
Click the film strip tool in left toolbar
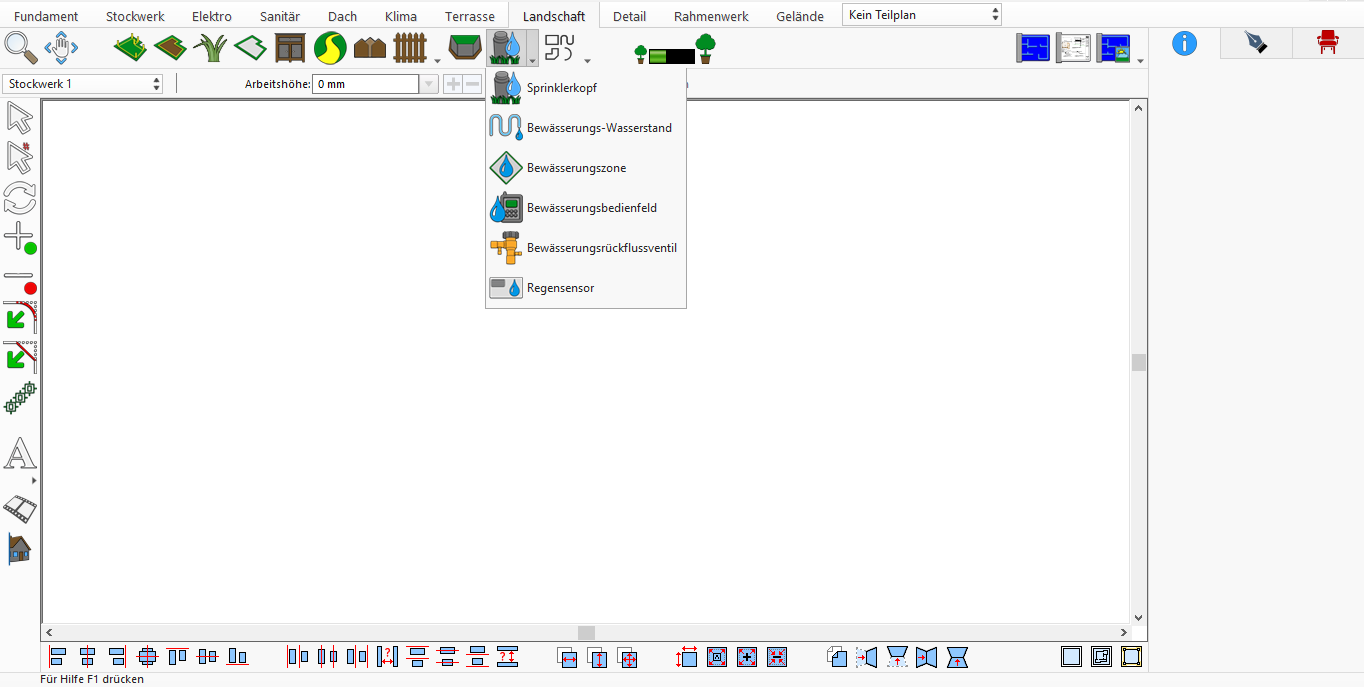pyautogui.click(x=20, y=509)
